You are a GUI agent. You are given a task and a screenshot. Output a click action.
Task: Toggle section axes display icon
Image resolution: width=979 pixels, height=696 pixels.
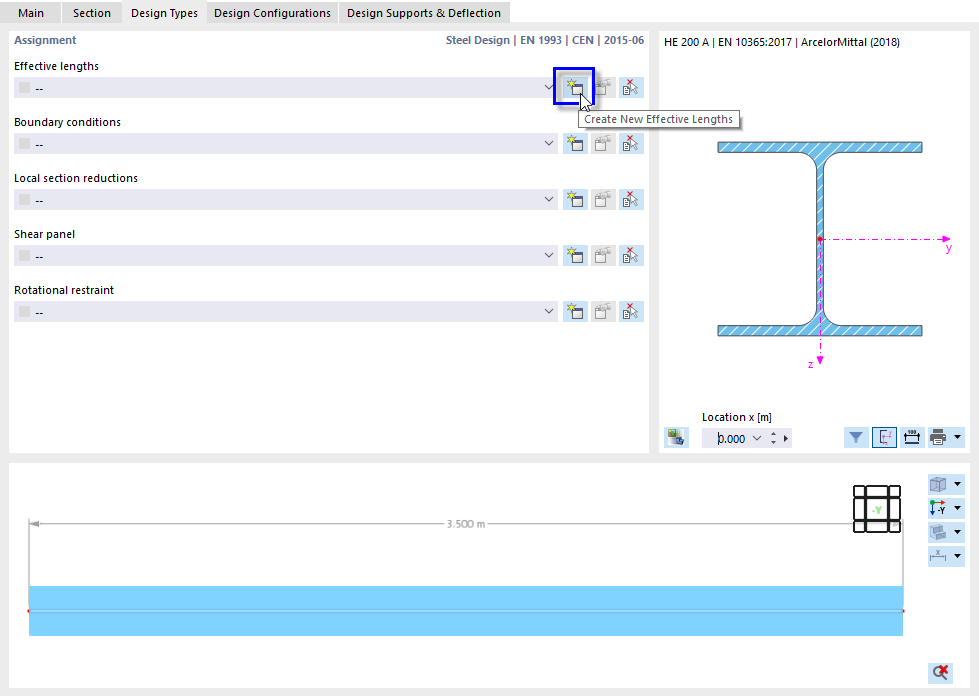(884, 438)
